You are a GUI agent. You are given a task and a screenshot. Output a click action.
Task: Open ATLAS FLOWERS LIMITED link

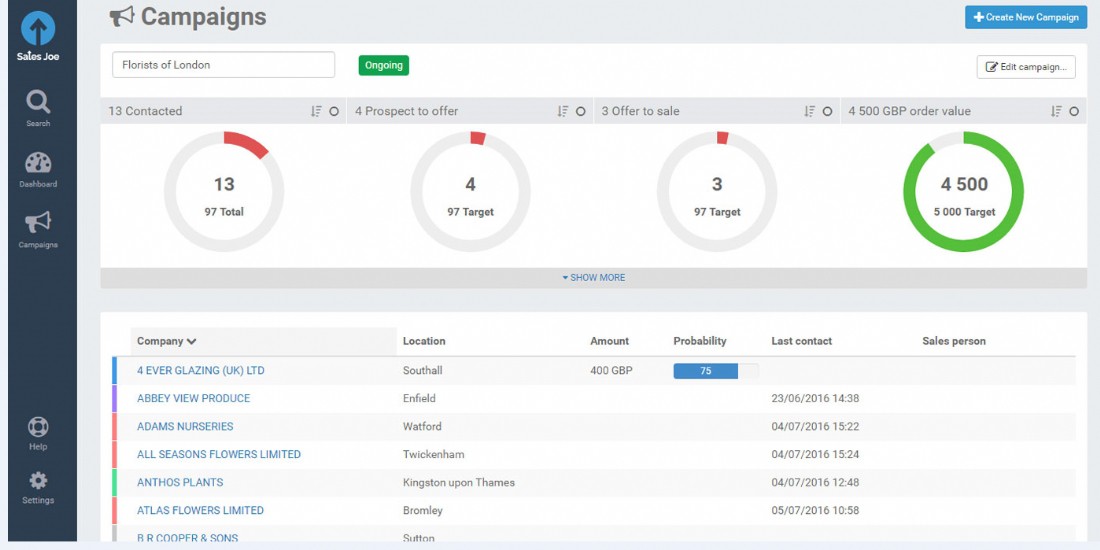pyautogui.click(x=201, y=511)
